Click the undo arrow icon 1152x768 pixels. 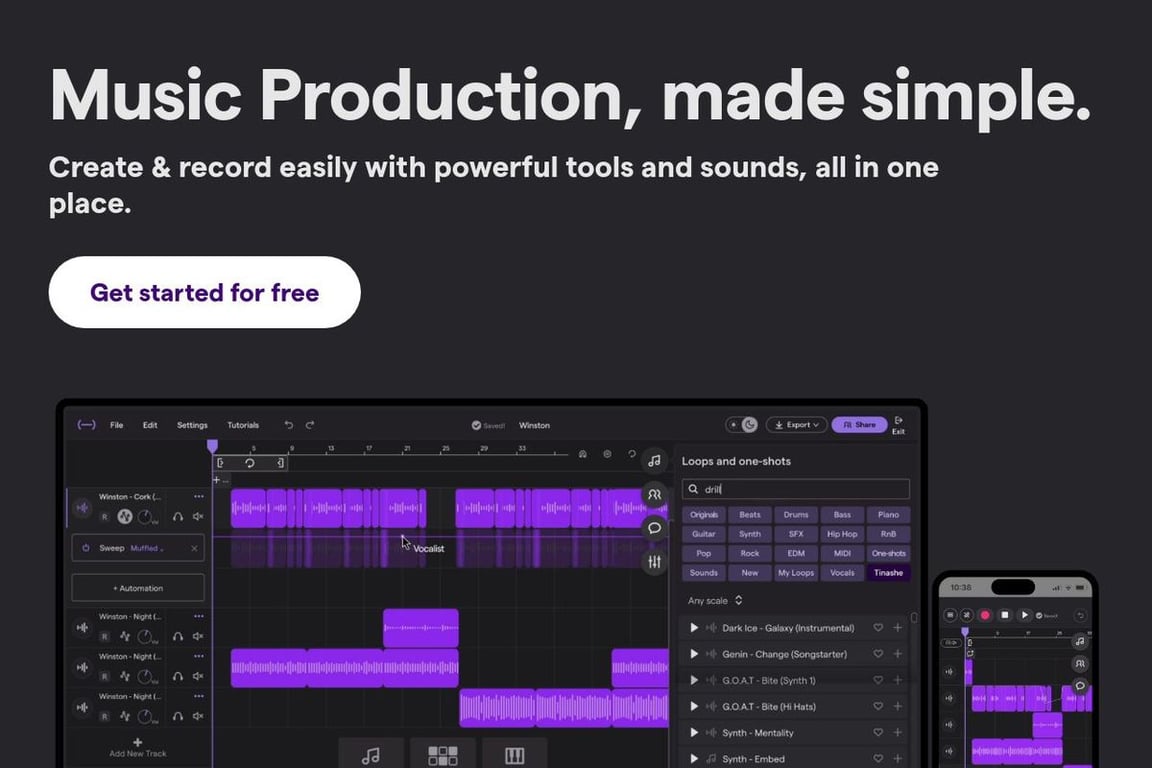(x=289, y=425)
